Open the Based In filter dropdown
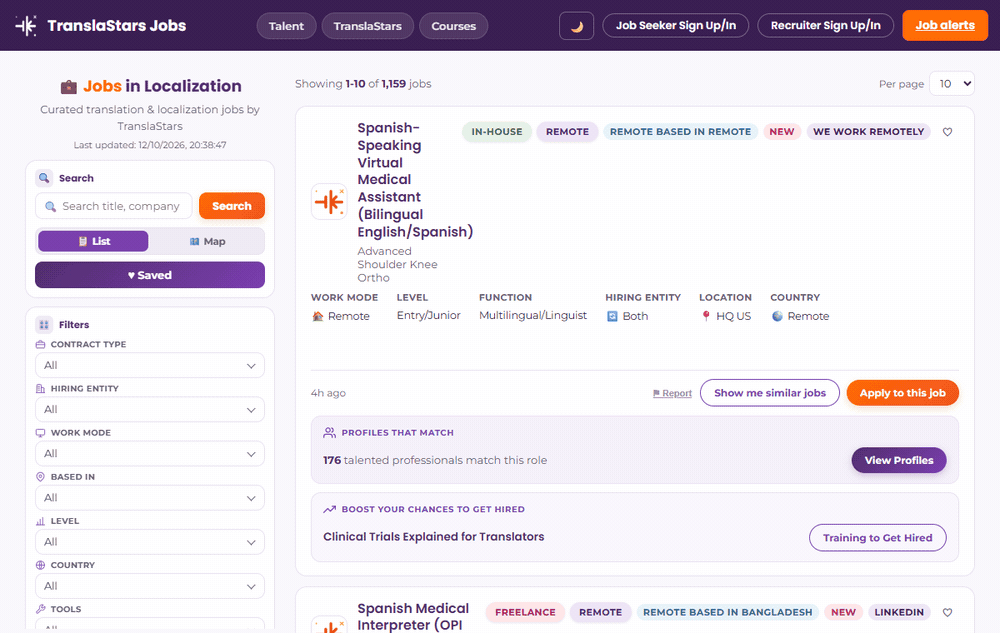The height and width of the screenshot is (633, 1000). 150,498
